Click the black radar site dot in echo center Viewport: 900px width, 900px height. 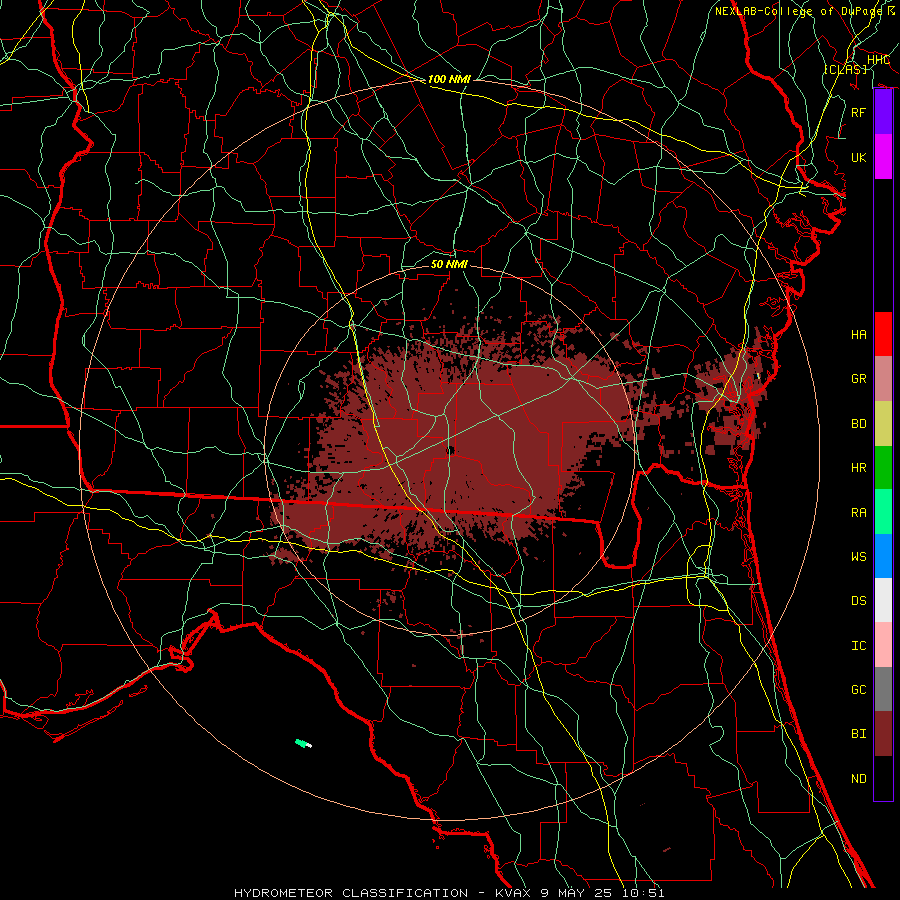(451, 451)
